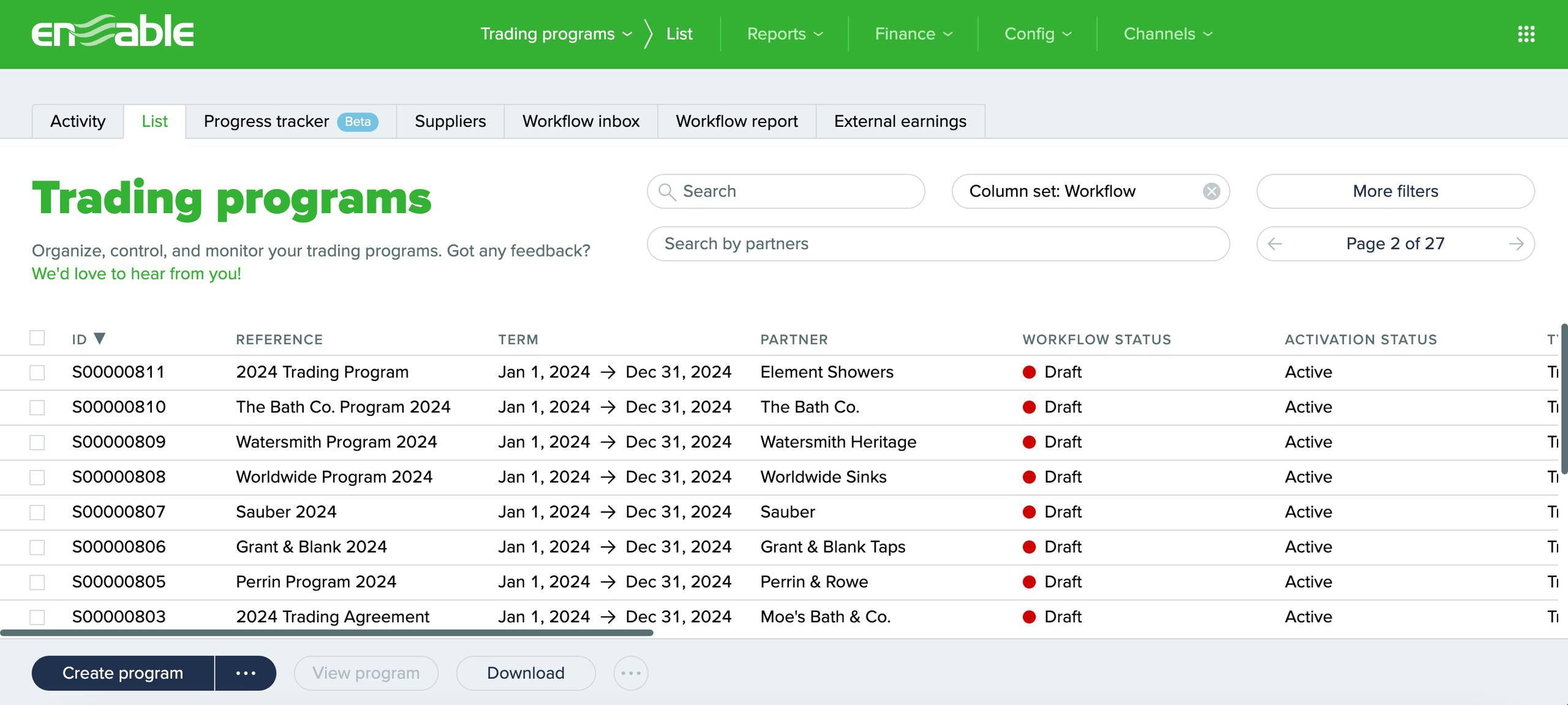The height and width of the screenshot is (705, 1568).
Task: Select checkbox for row S00000808
Action: click(x=37, y=477)
